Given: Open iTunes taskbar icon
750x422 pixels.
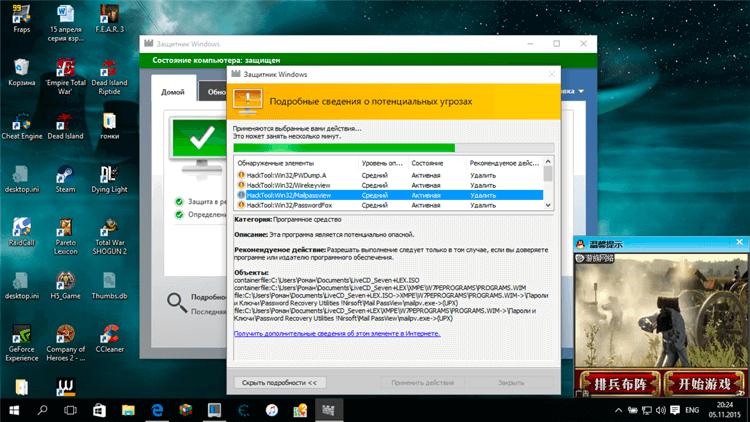Looking at the screenshot, I should point(272,410).
